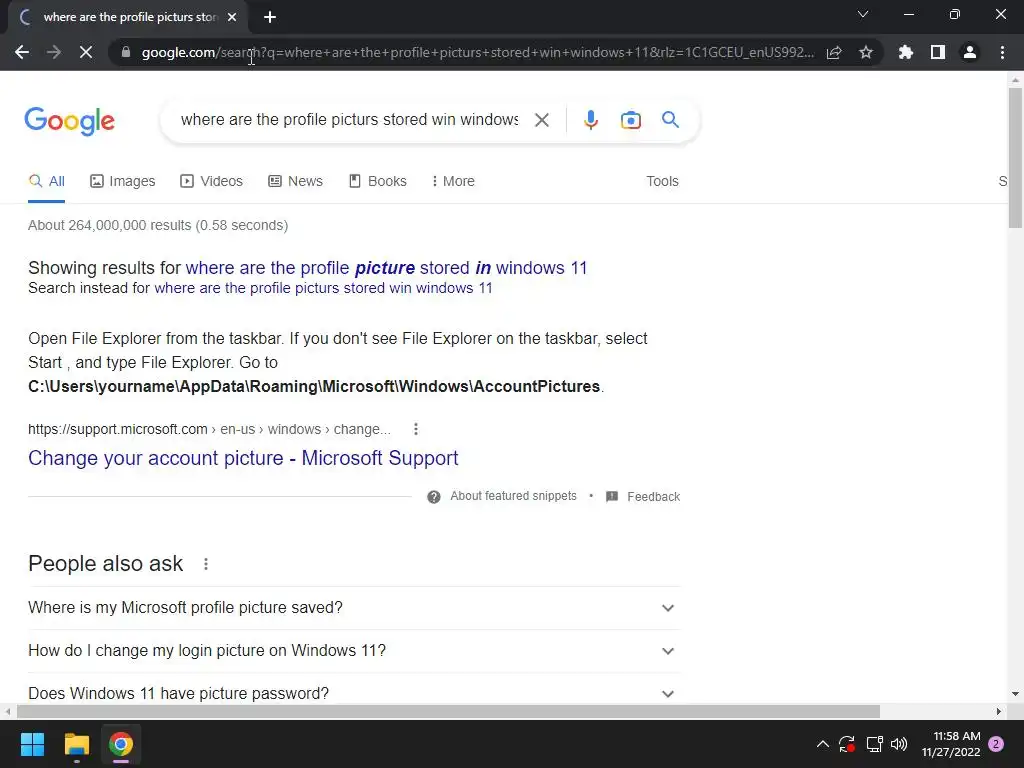Select the AccountPictures folder path text

(x=314, y=387)
